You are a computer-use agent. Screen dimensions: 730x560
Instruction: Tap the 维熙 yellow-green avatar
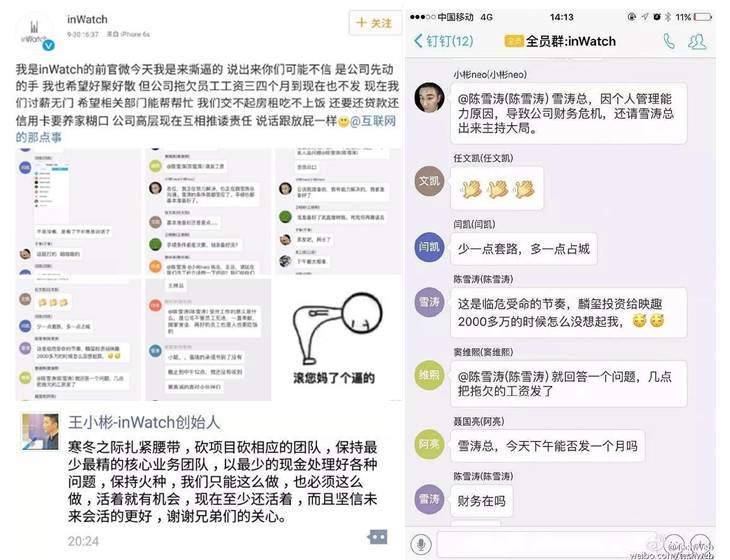click(429, 375)
